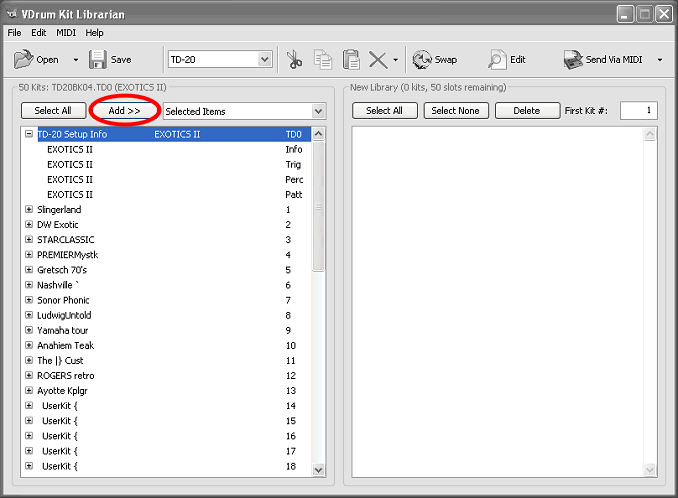Click the Open folder icon
The width and height of the screenshot is (678, 498).
click(23, 60)
